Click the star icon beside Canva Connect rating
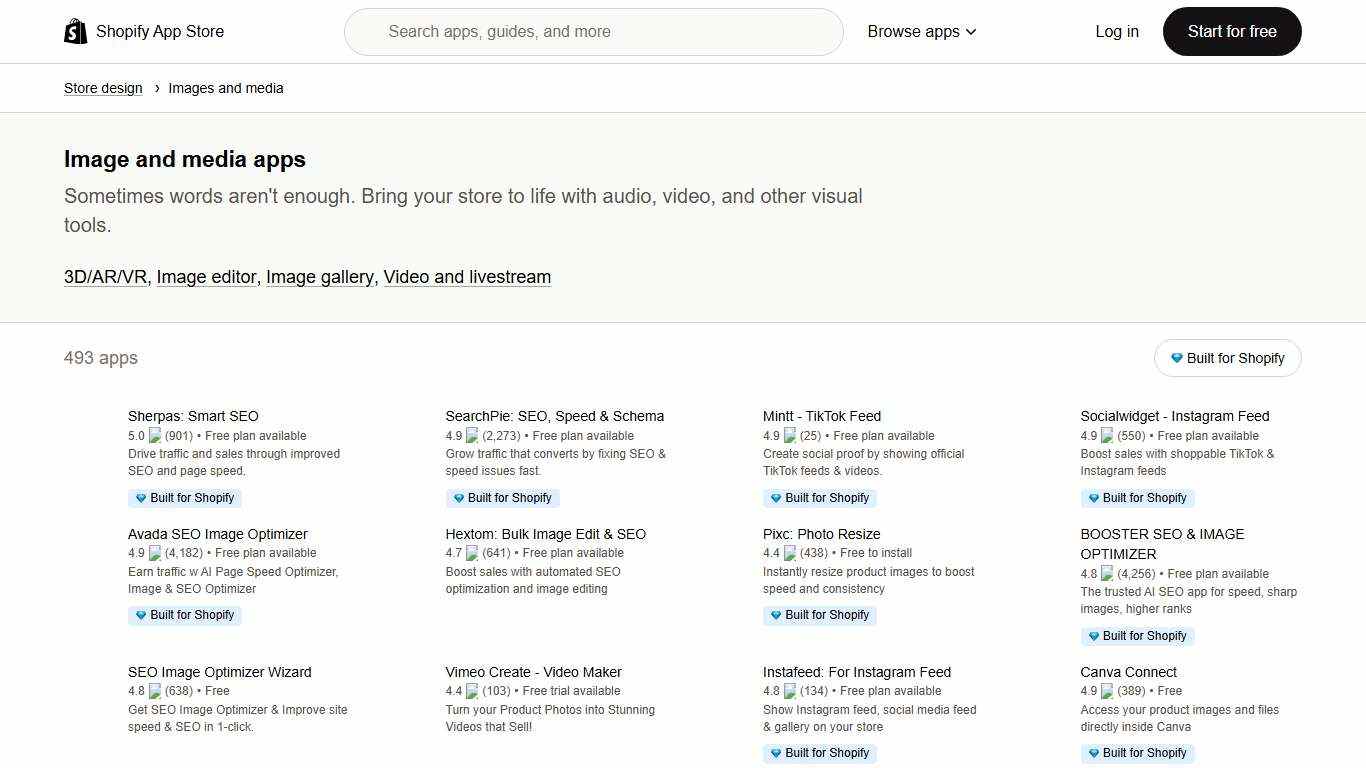The image size is (1366, 768). (1107, 690)
